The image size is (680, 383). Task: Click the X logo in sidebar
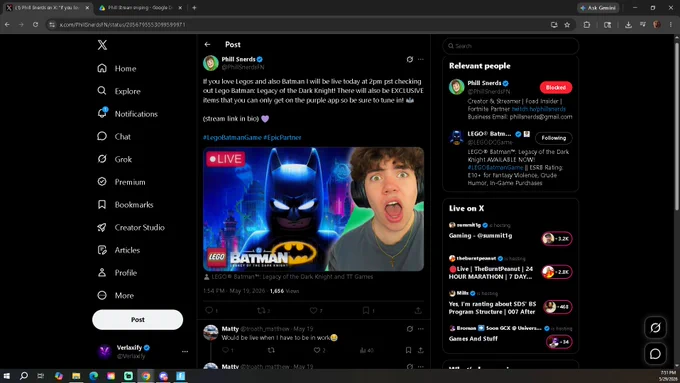(x=102, y=45)
